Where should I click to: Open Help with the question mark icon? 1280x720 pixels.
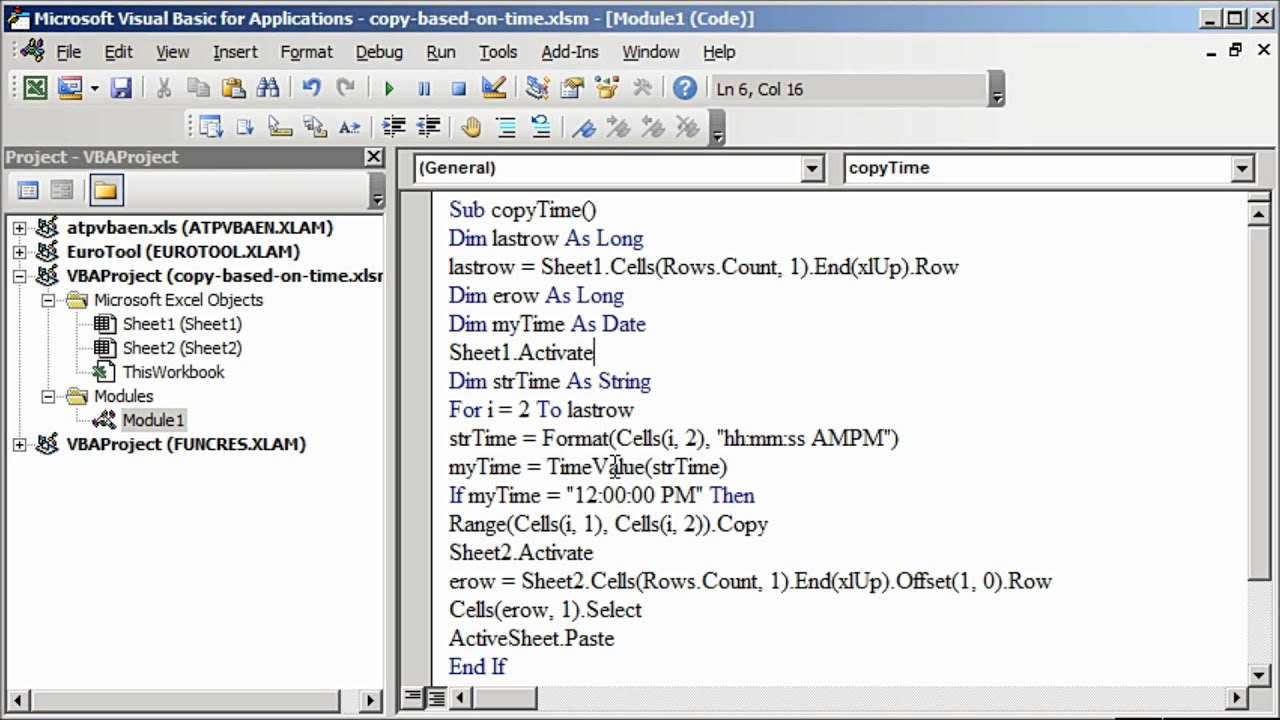point(684,89)
